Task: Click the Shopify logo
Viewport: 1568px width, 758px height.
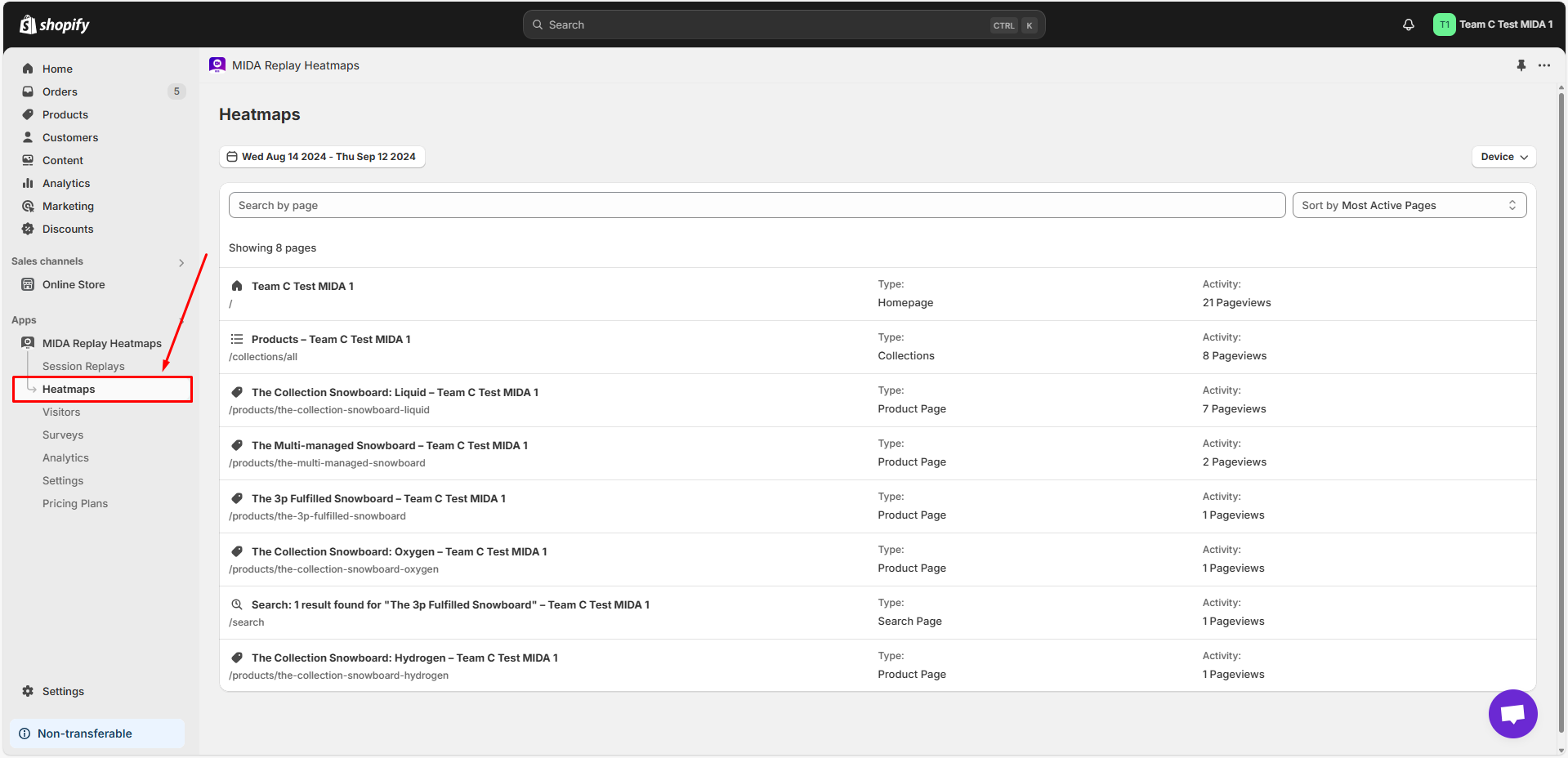Action: 55,25
